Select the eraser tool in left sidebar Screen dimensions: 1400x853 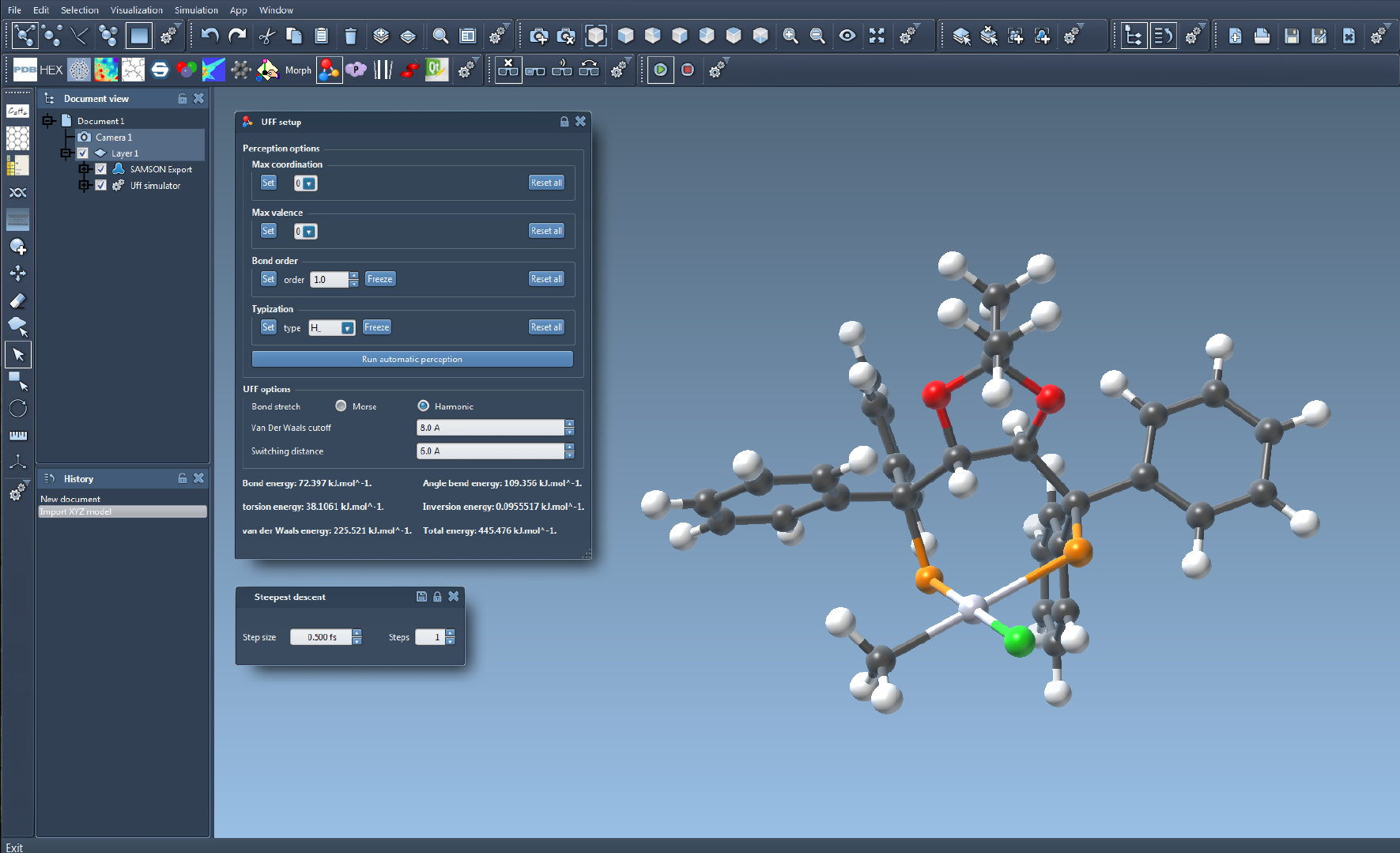tap(17, 300)
